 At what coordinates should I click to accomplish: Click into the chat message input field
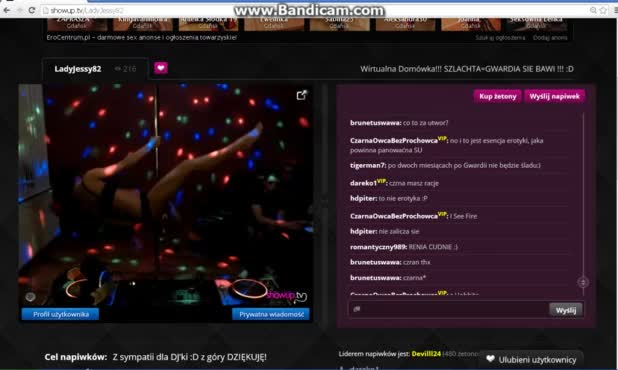tap(449, 310)
